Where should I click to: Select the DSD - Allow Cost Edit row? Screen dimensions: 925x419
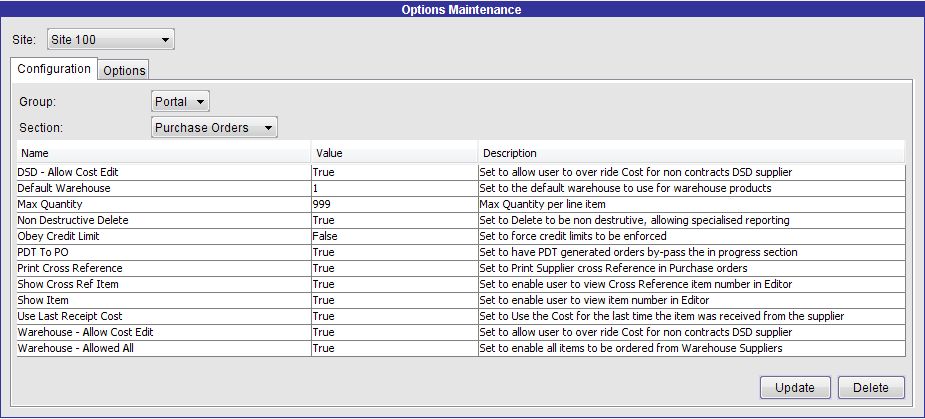click(x=461, y=172)
